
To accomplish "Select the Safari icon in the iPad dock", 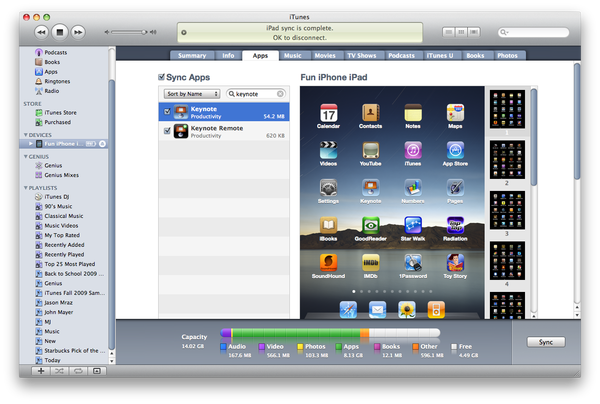I will pyautogui.click(x=348, y=310).
